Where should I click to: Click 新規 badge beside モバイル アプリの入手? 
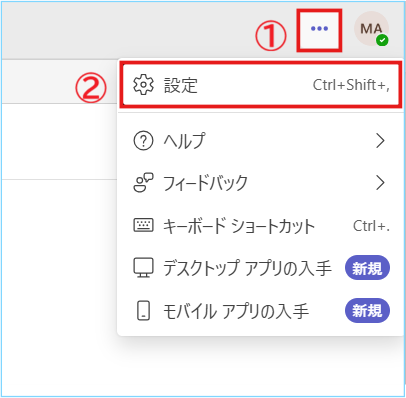[367, 310]
